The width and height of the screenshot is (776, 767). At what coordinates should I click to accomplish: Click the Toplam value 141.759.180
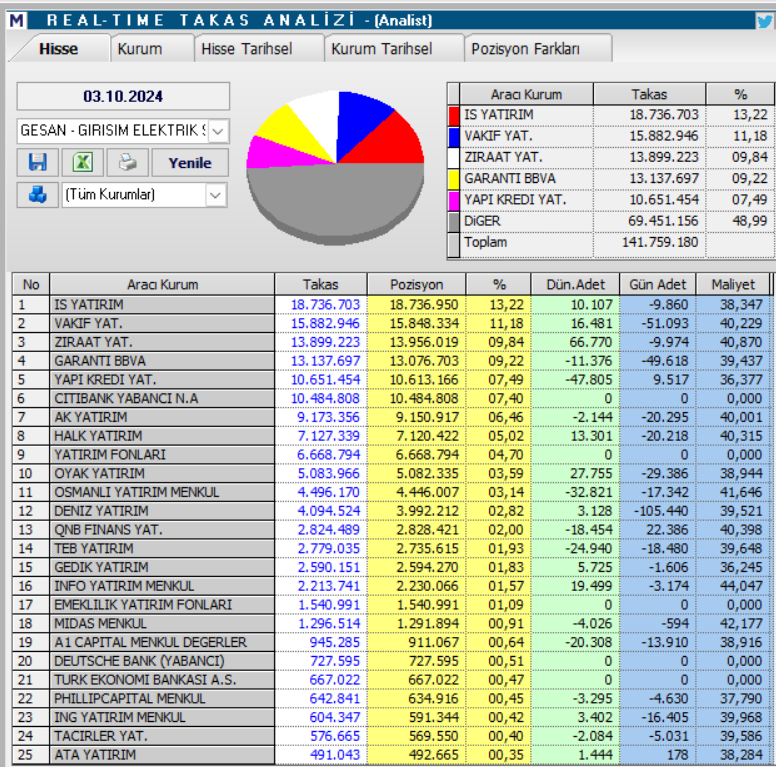coord(660,242)
